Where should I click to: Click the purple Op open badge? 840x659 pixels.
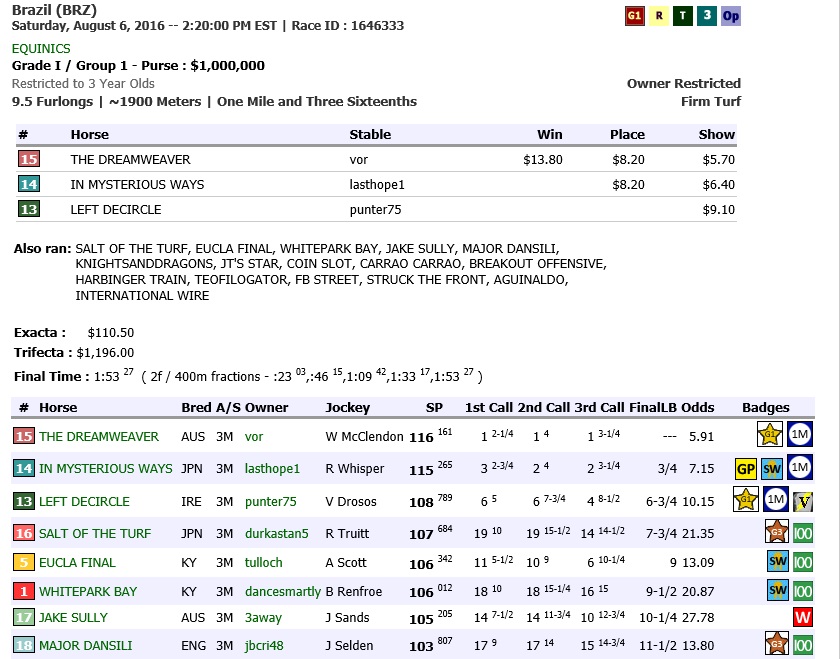pyautogui.click(x=731, y=16)
